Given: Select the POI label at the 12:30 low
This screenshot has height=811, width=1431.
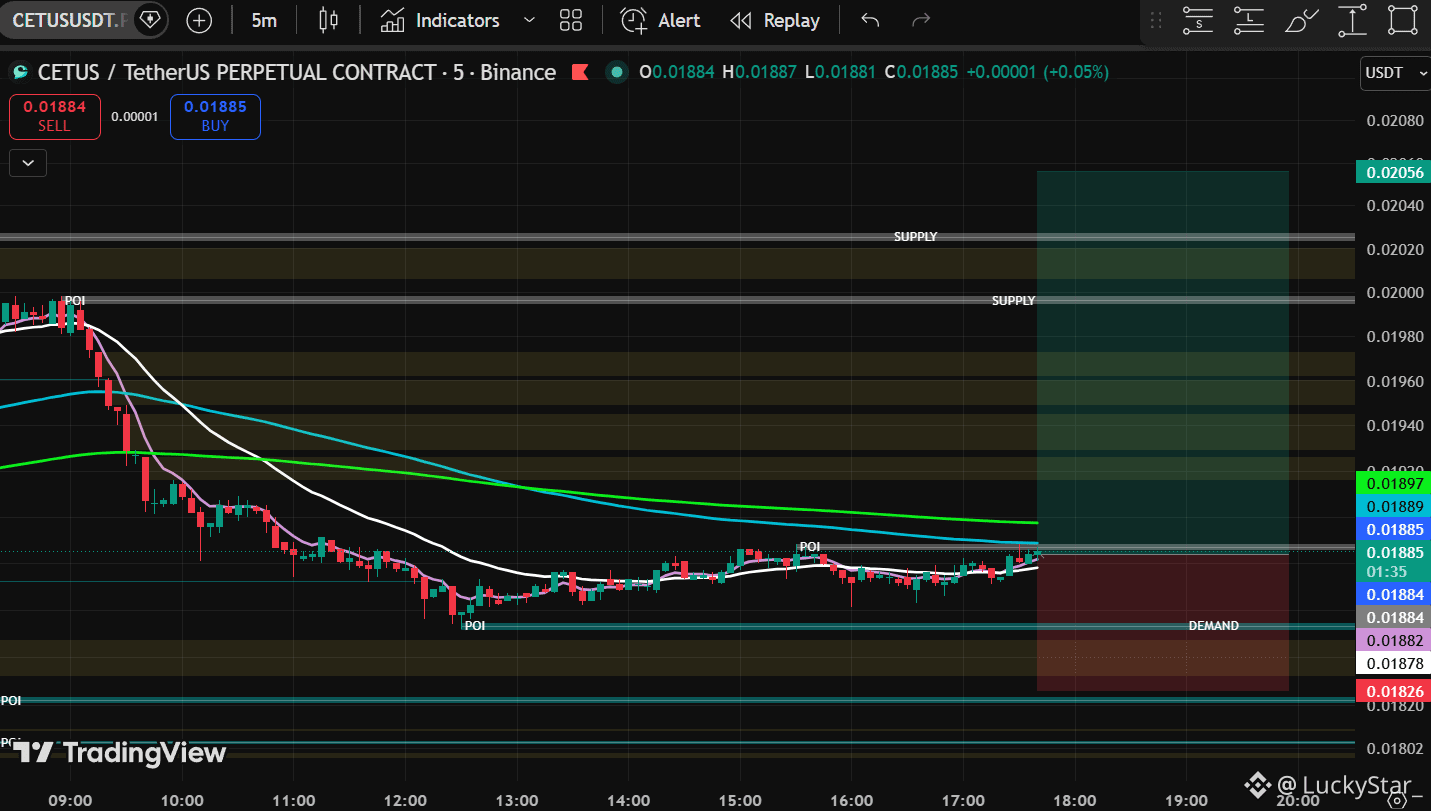Looking at the screenshot, I should coord(475,626).
